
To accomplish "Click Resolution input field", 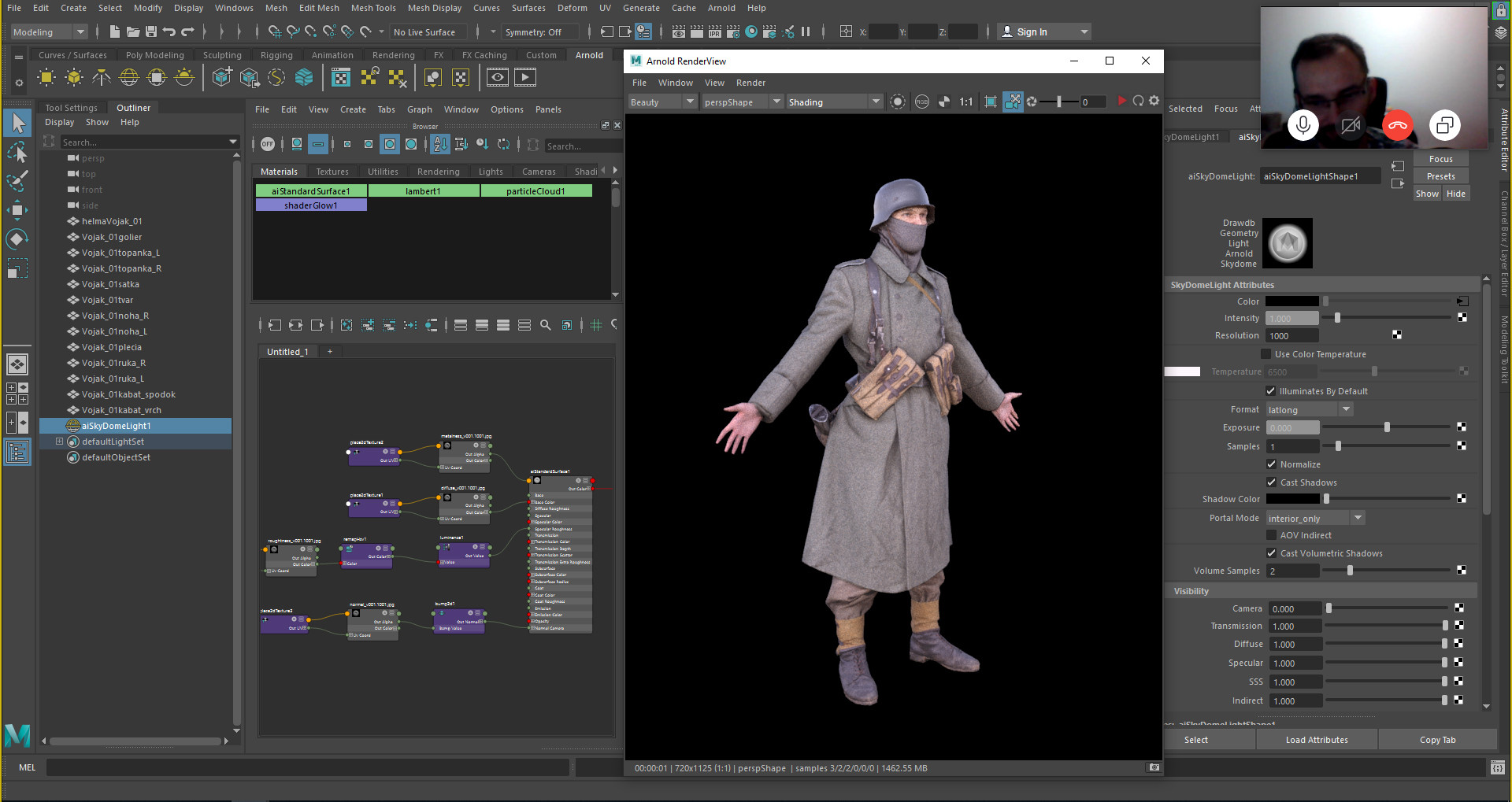I will pyautogui.click(x=1291, y=336).
